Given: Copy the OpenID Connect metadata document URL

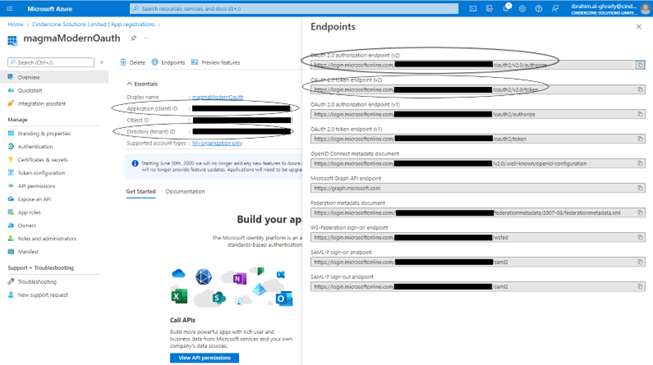Looking at the screenshot, I should pos(640,163).
